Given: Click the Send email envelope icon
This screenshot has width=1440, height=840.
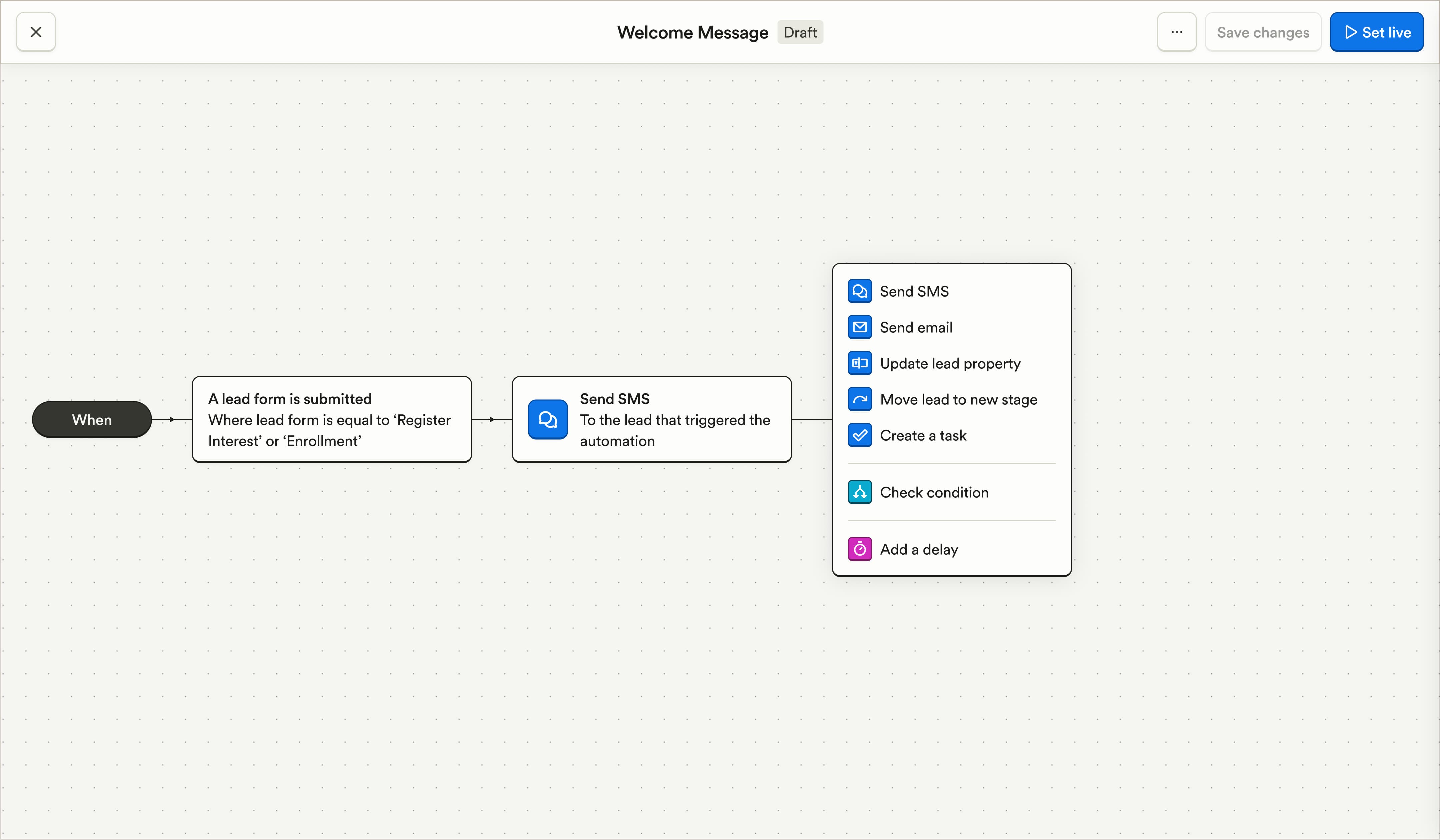Looking at the screenshot, I should (859, 327).
